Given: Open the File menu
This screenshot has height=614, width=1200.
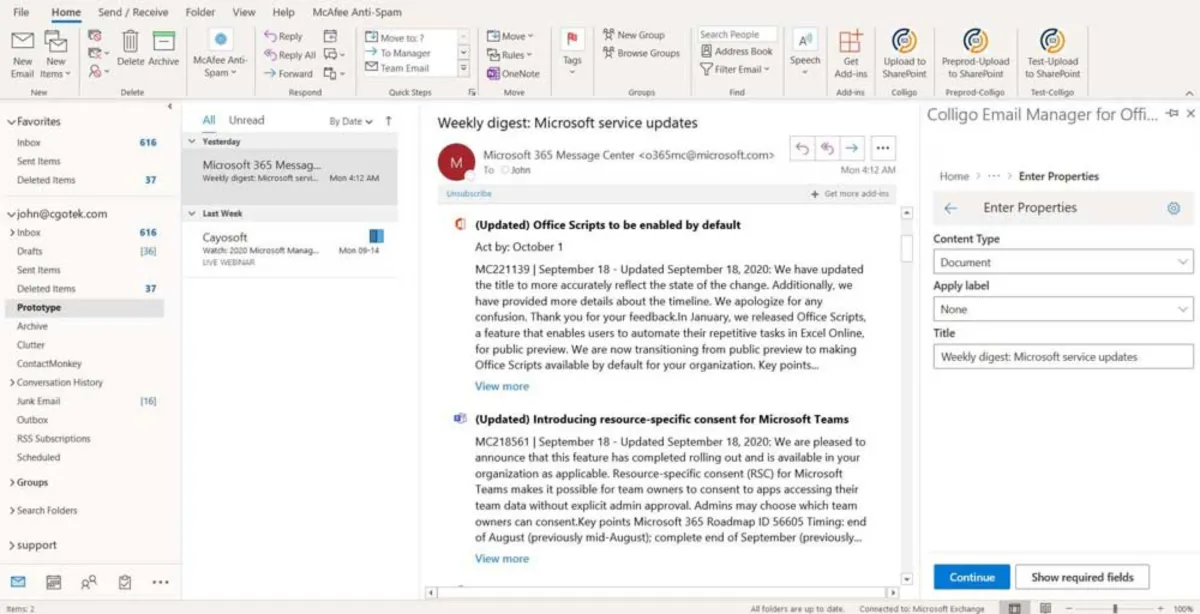Looking at the screenshot, I should point(20,12).
